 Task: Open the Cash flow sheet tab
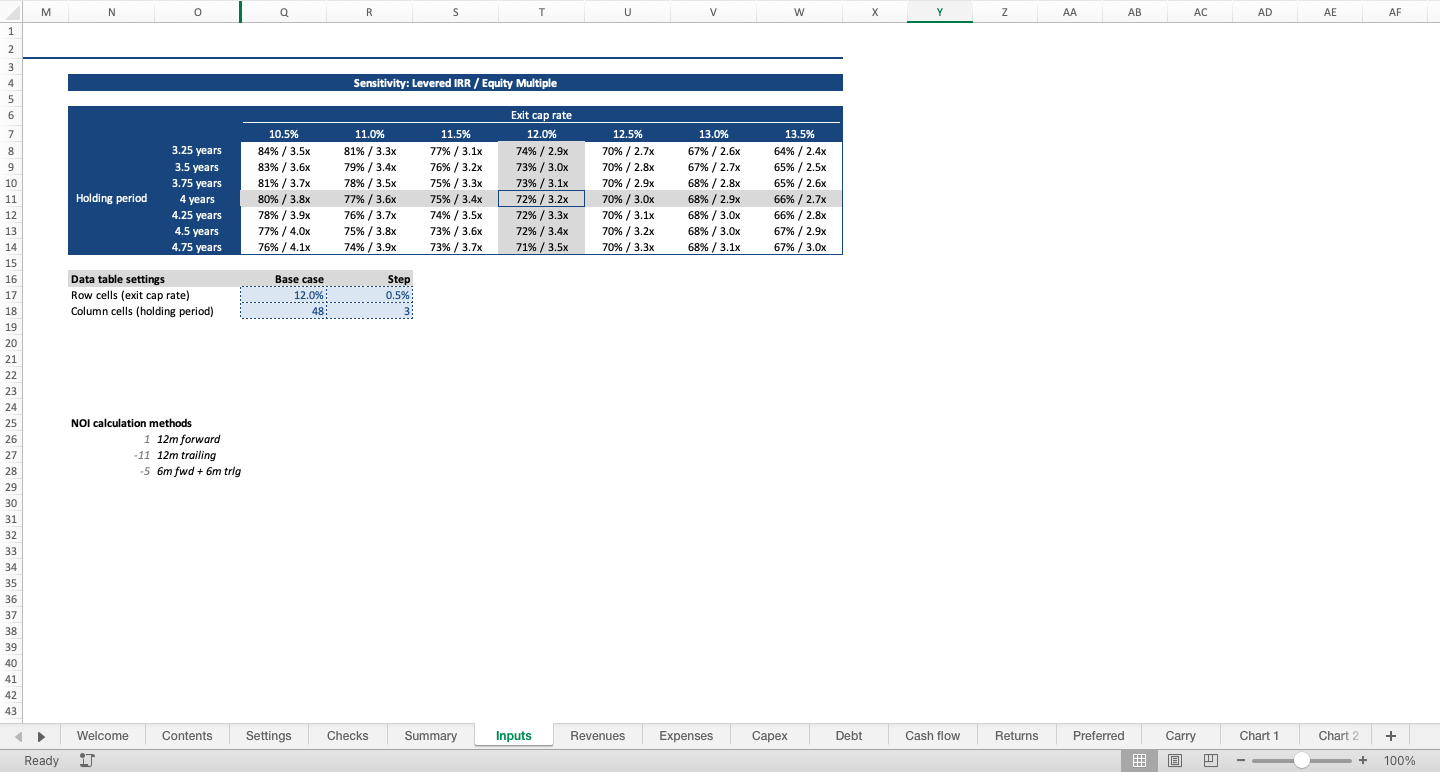coord(932,735)
